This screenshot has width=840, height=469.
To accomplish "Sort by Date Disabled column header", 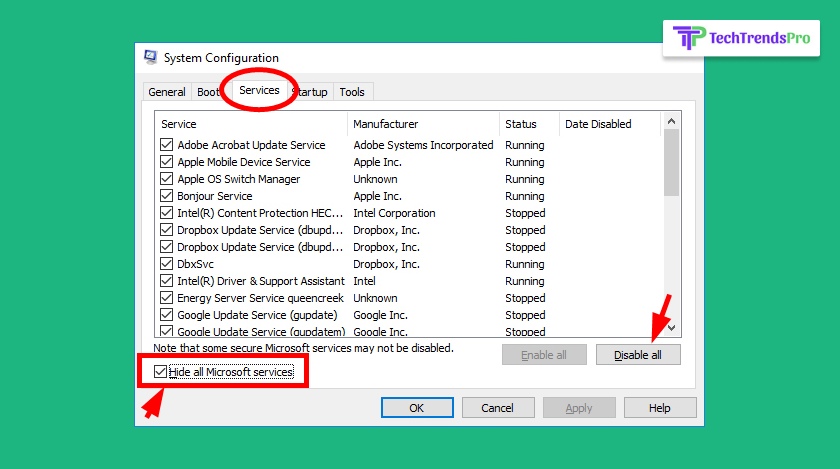I will [x=610, y=124].
